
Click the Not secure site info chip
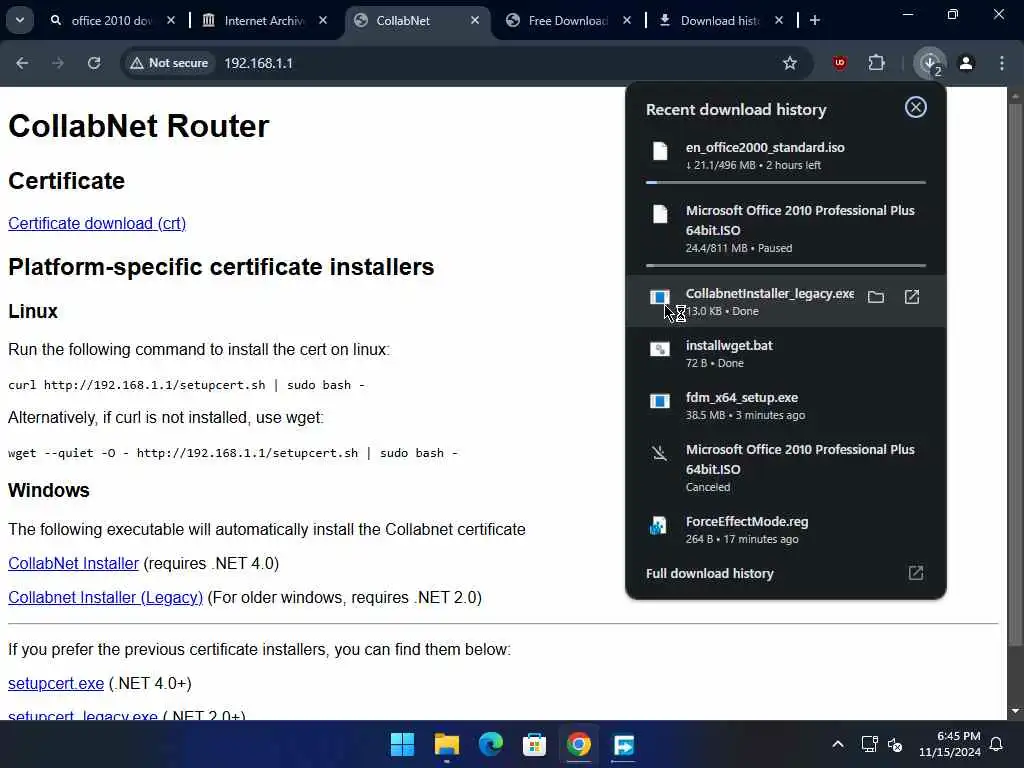click(169, 63)
